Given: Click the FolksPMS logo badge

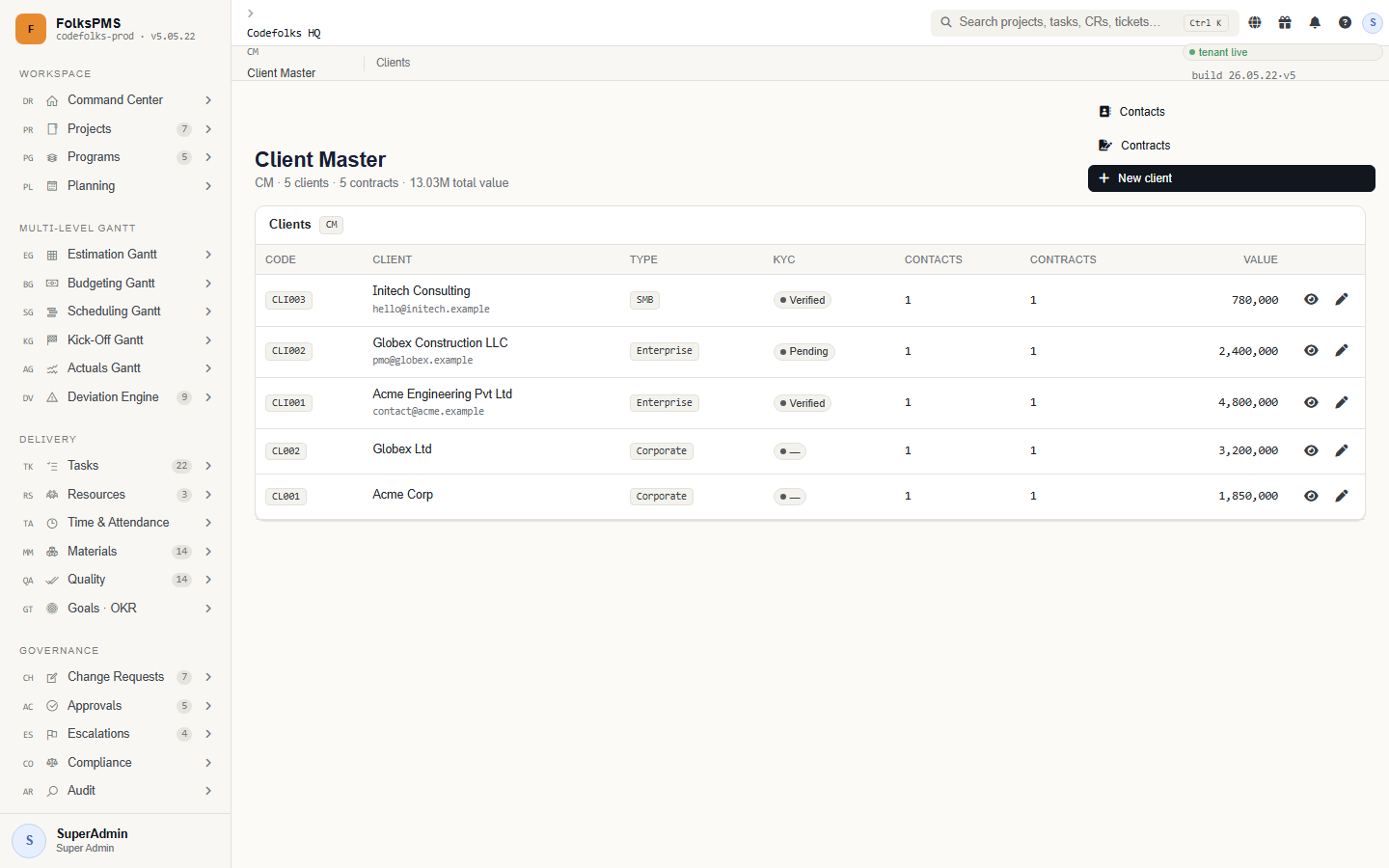Looking at the screenshot, I should tap(31, 29).
